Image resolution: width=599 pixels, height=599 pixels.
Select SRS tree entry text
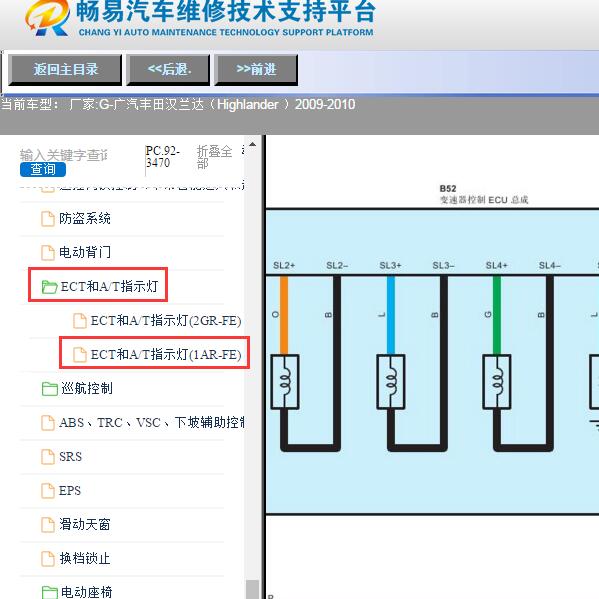pos(70,457)
